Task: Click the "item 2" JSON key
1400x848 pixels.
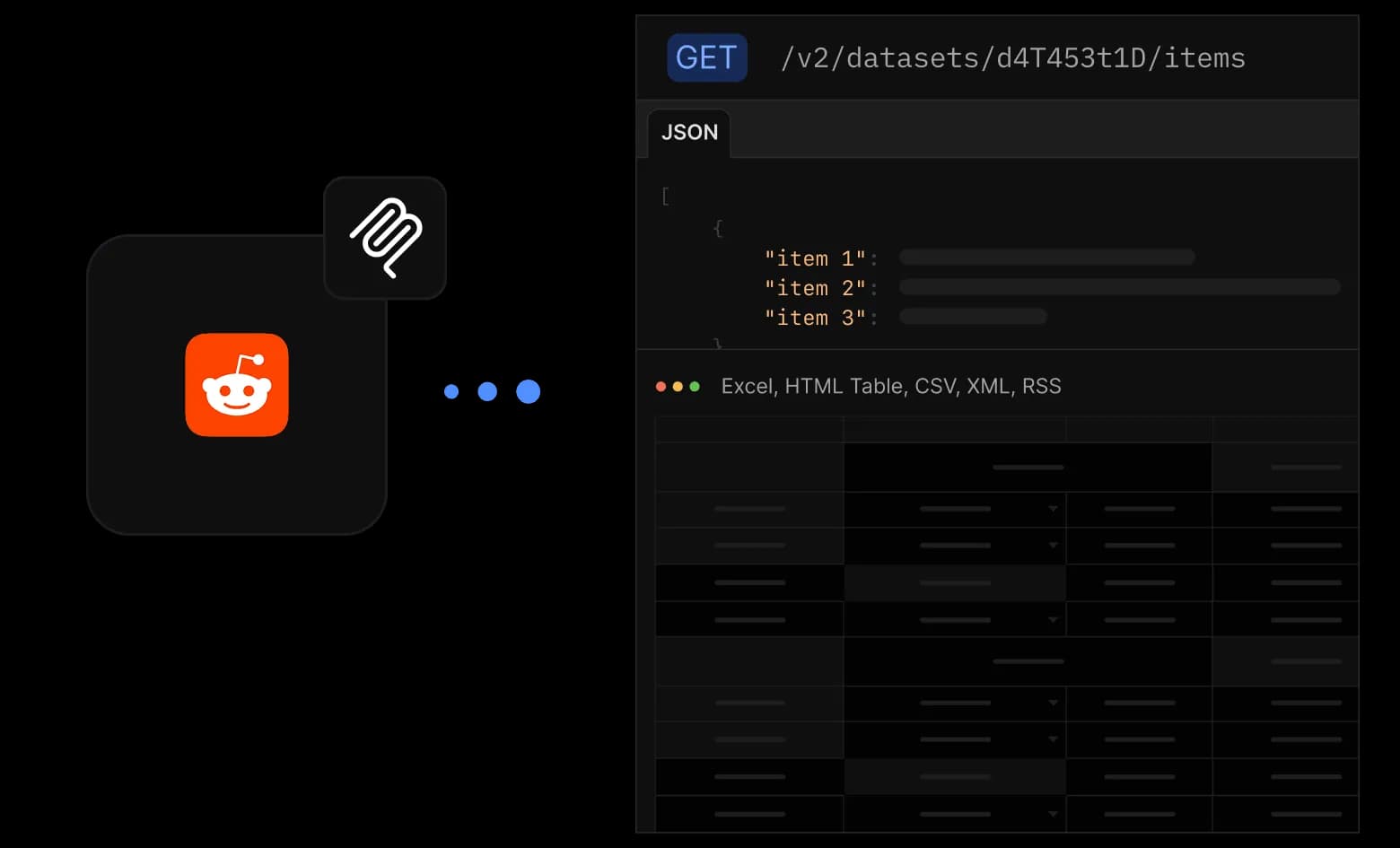Action: [x=815, y=288]
